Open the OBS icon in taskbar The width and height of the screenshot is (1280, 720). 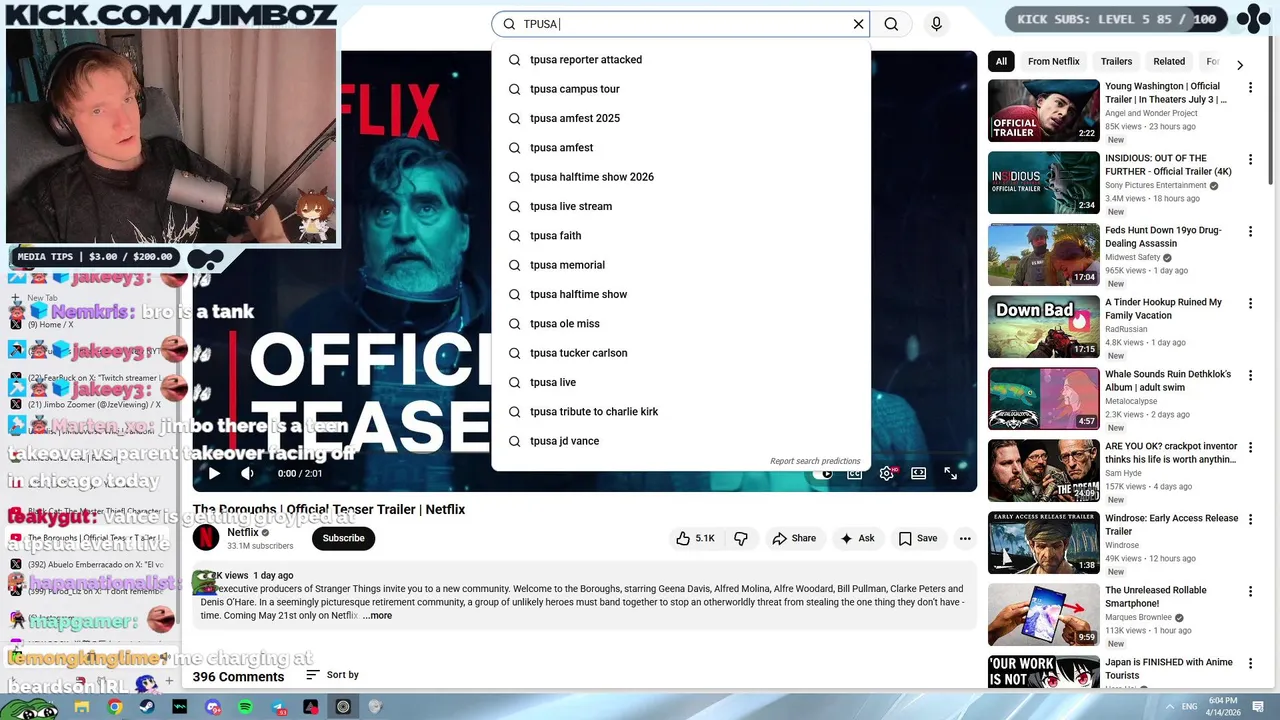343,707
